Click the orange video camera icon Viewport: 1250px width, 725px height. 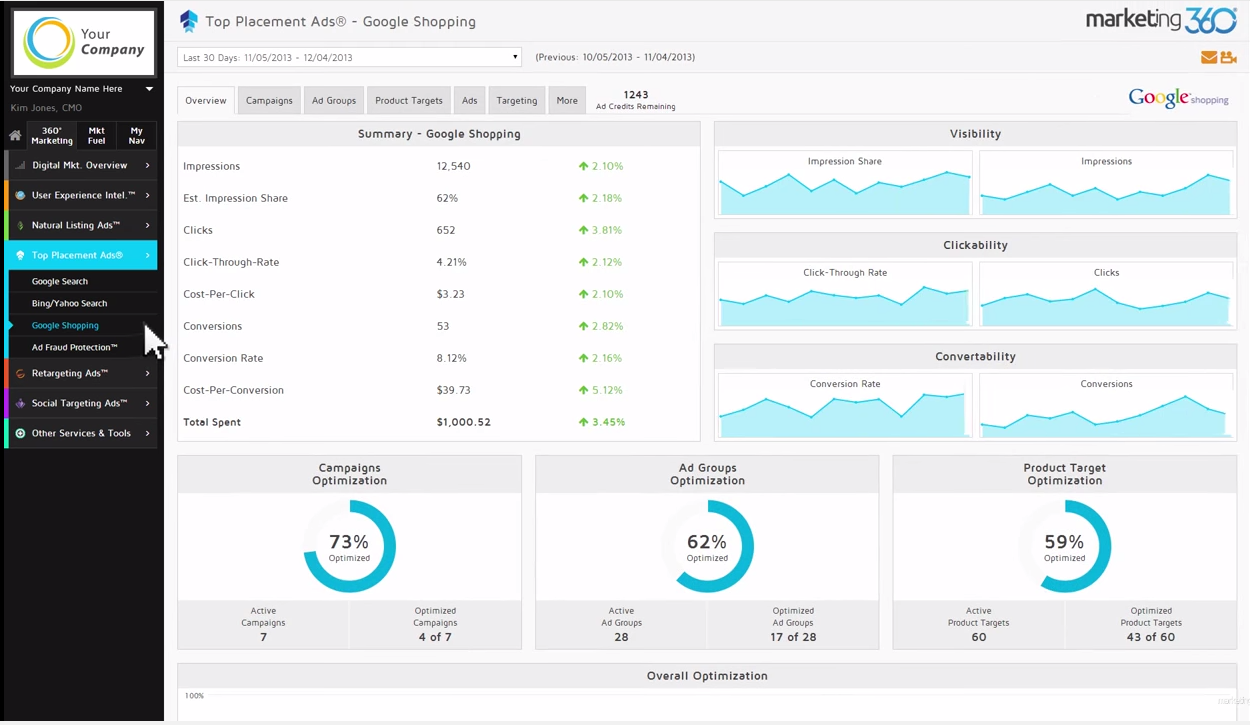pos(1229,57)
